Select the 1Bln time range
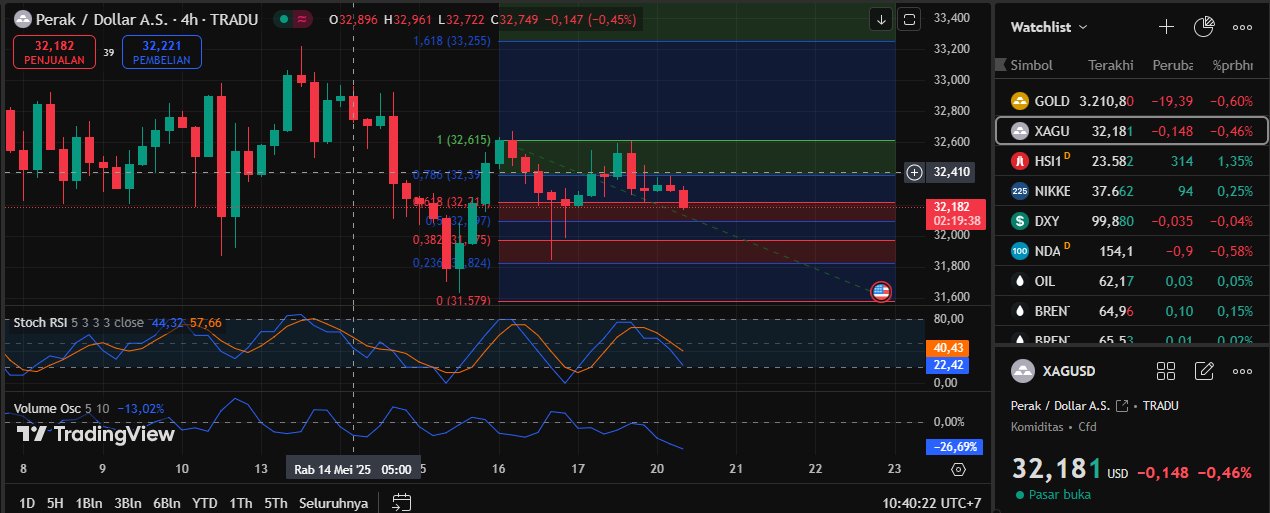 tap(89, 502)
